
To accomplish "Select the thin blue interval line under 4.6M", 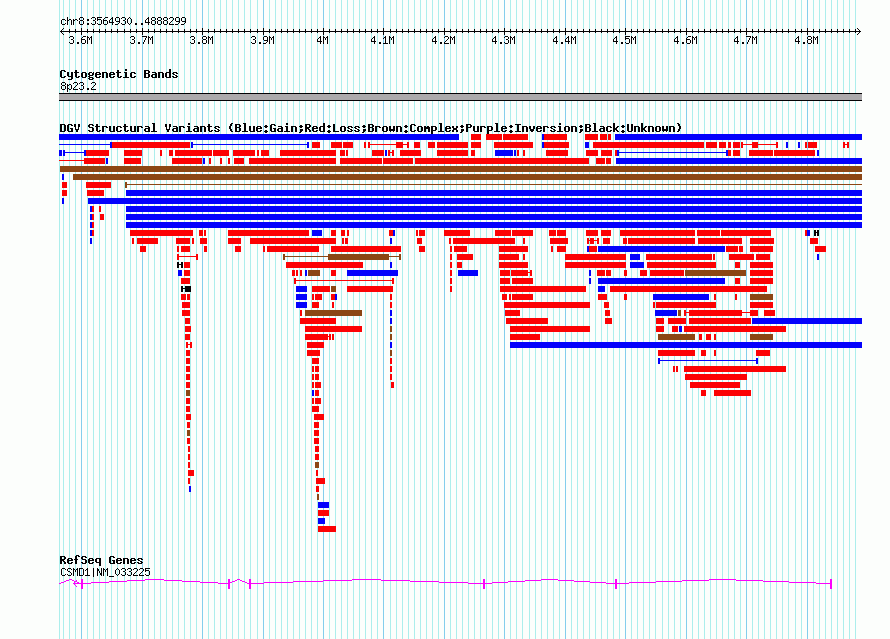I will (x=708, y=361).
